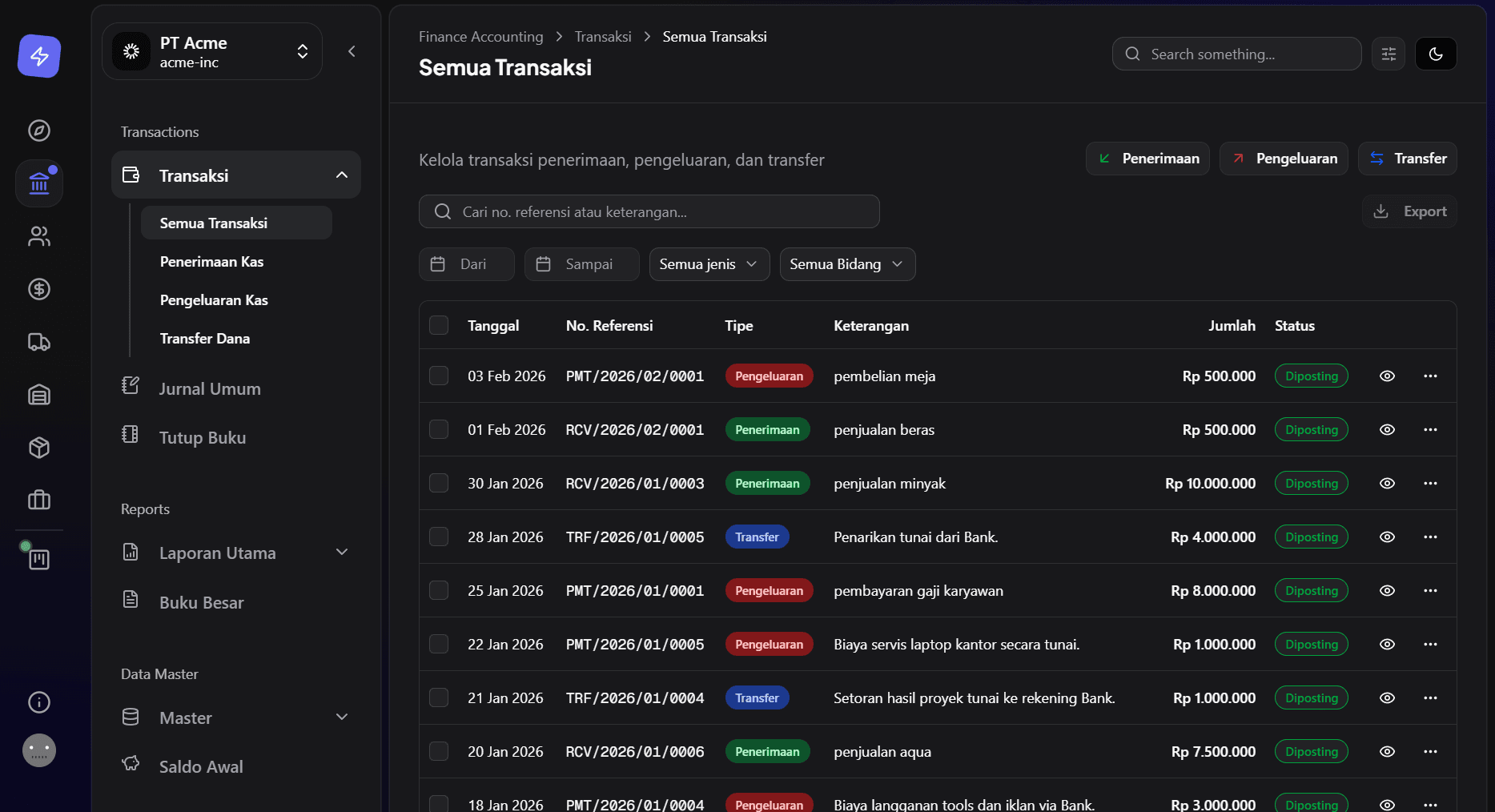Open filter settings icon beside search bar
This screenshot has width=1495, height=812.
[1389, 54]
